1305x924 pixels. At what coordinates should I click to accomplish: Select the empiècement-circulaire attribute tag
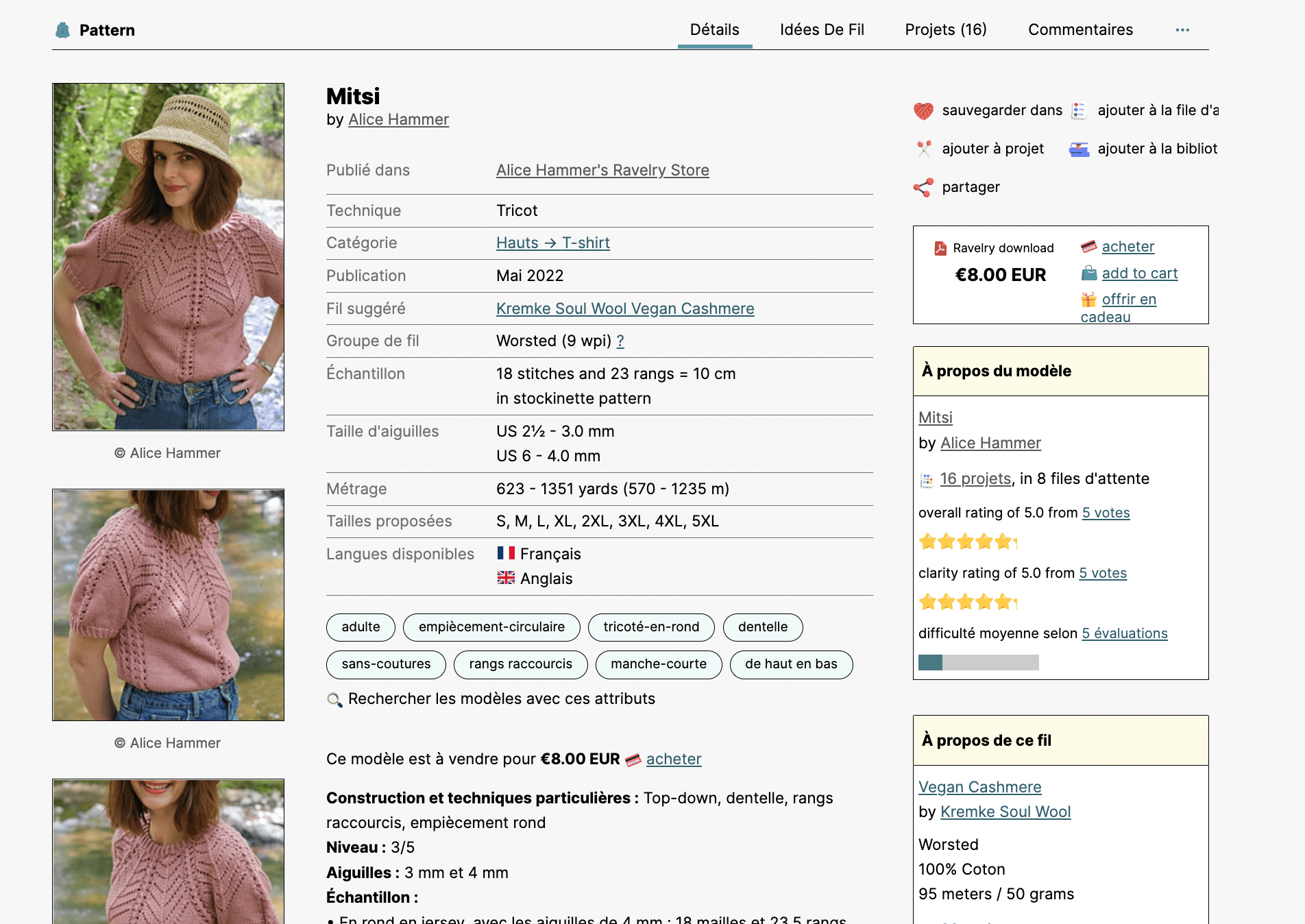pyautogui.click(x=491, y=627)
